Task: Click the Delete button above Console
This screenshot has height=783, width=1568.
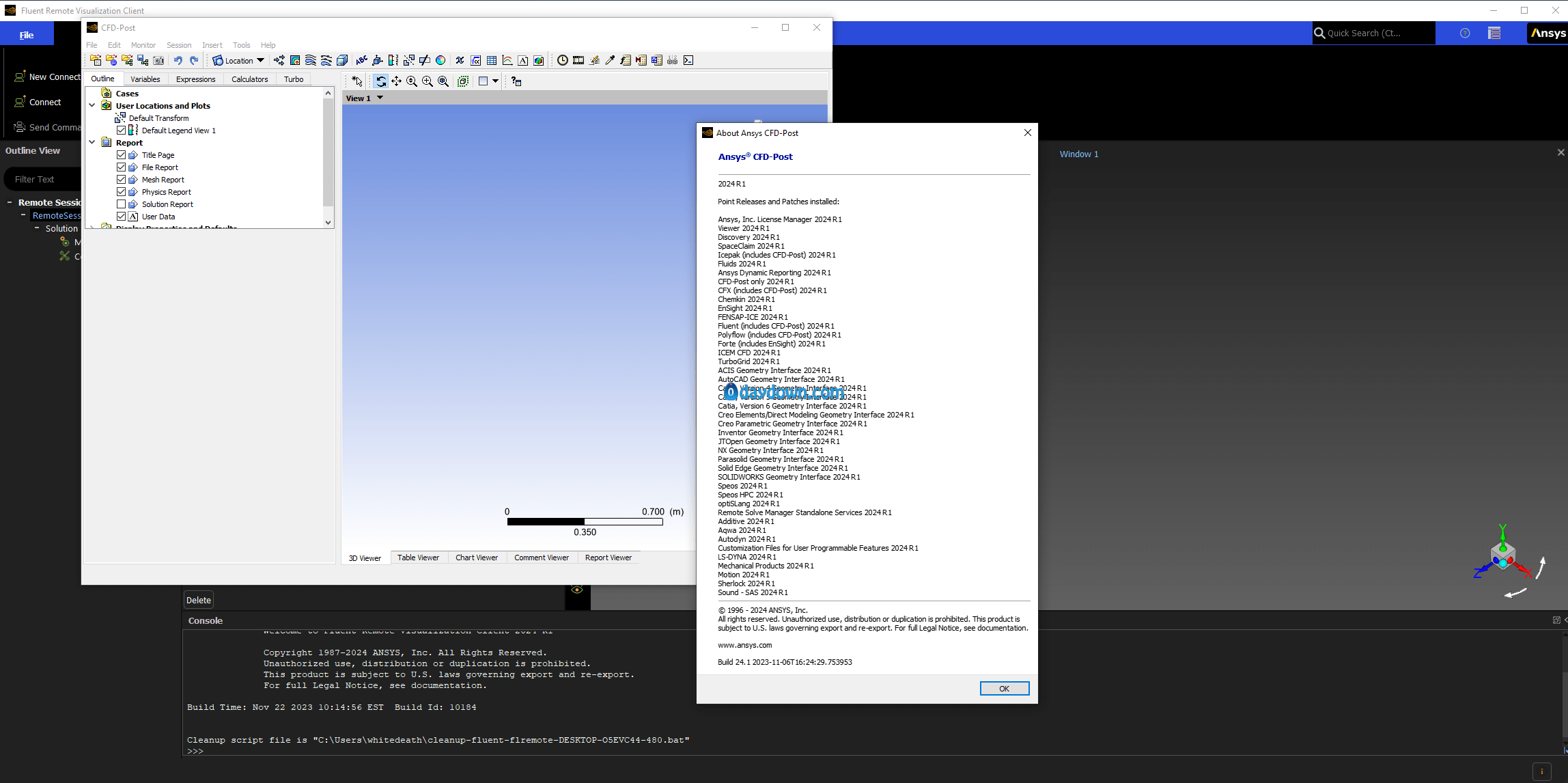Action: (x=199, y=600)
